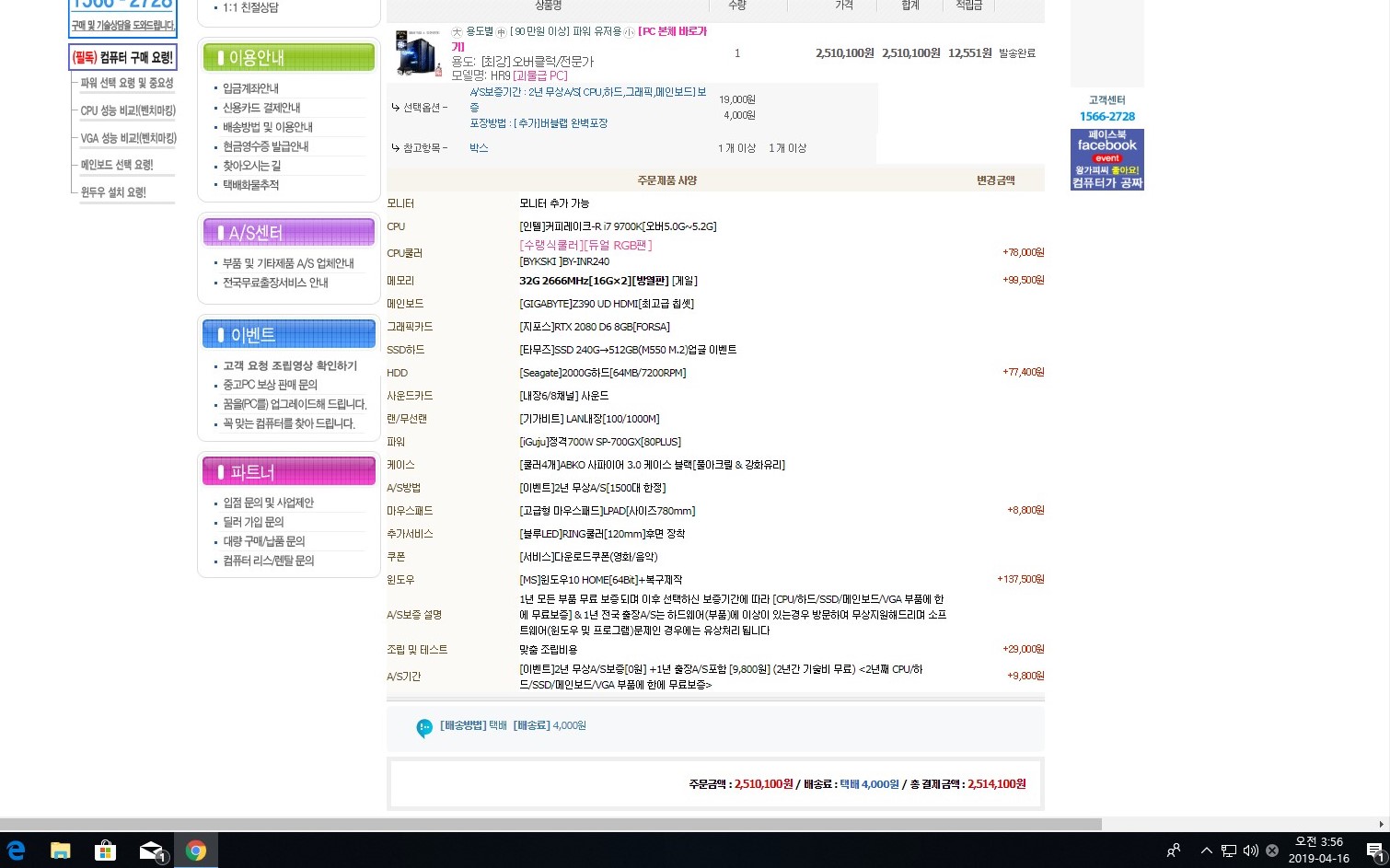Open 윈도우 설치 요령 link
Viewport: 1390px width, 868px height.
[113, 192]
